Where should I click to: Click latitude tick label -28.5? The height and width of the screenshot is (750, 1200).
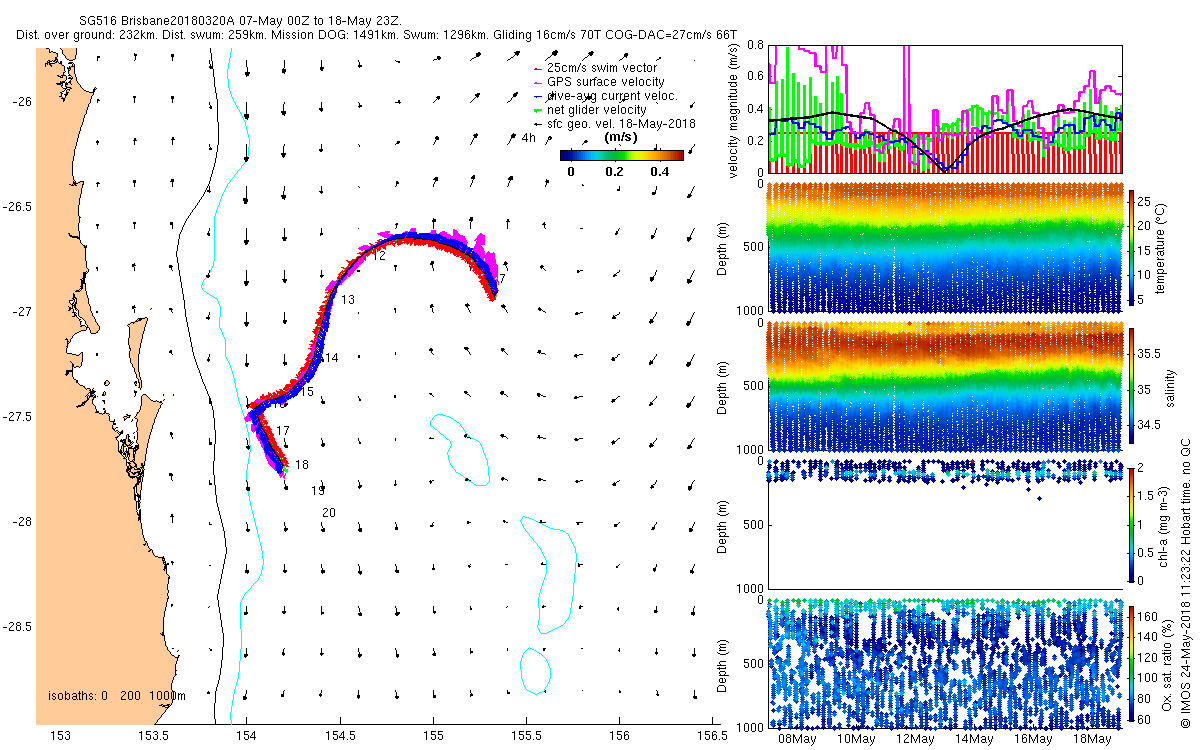click(x=17, y=627)
